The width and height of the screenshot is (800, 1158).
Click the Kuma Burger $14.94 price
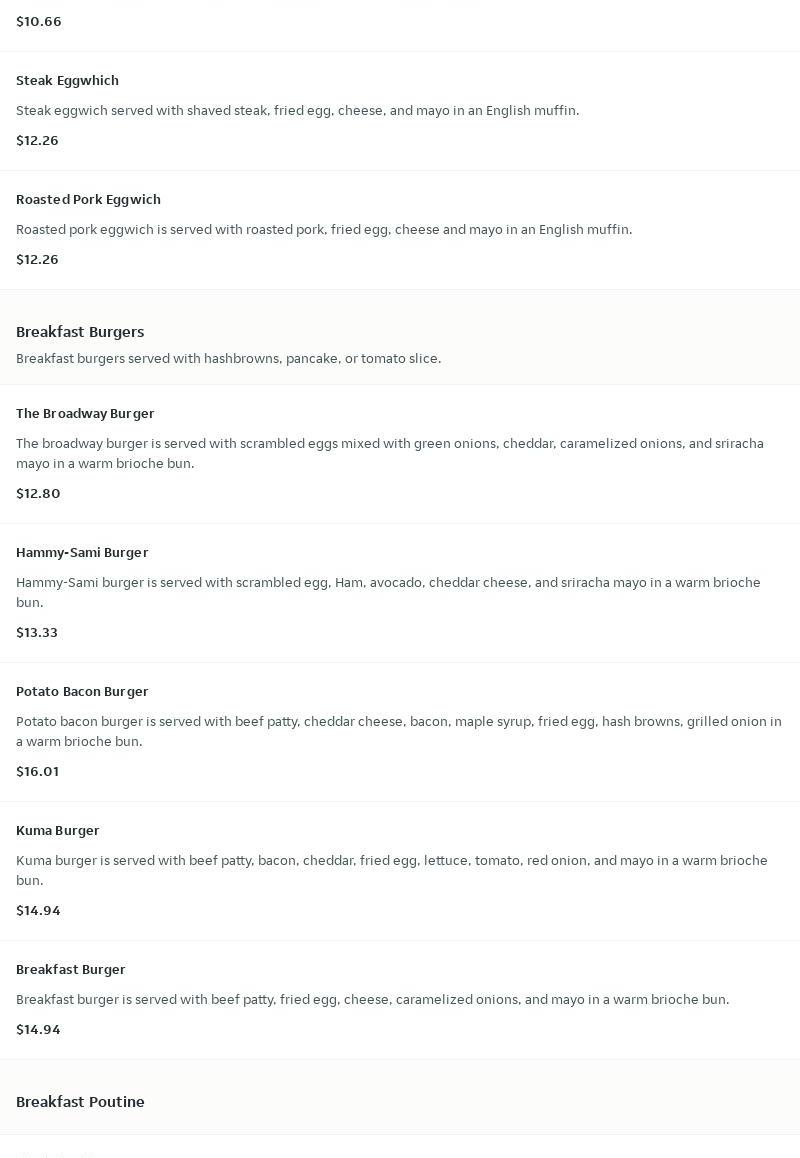pyautogui.click(x=38, y=910)
